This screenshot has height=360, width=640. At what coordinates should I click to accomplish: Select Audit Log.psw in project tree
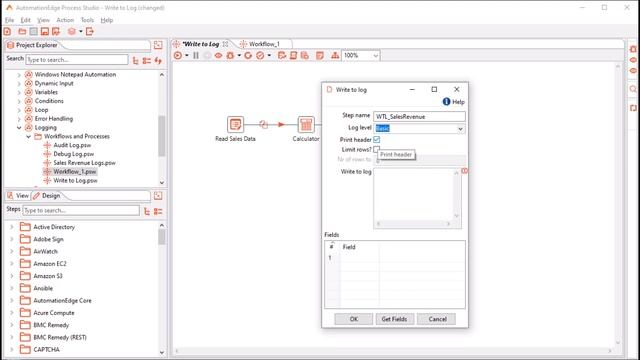point(72,145)
